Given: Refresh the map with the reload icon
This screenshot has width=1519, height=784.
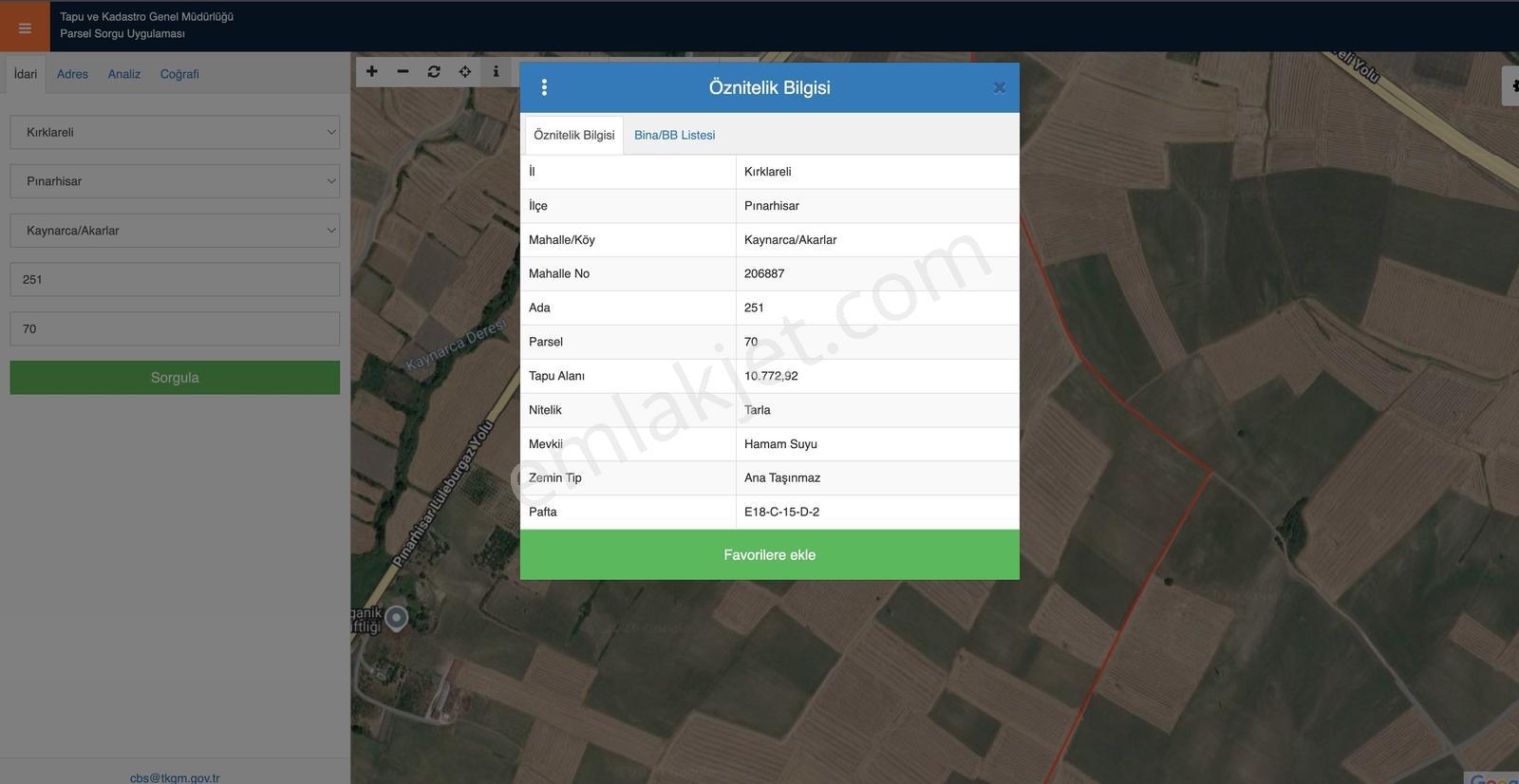Looking at the screenshot, I should coord(434,71).
